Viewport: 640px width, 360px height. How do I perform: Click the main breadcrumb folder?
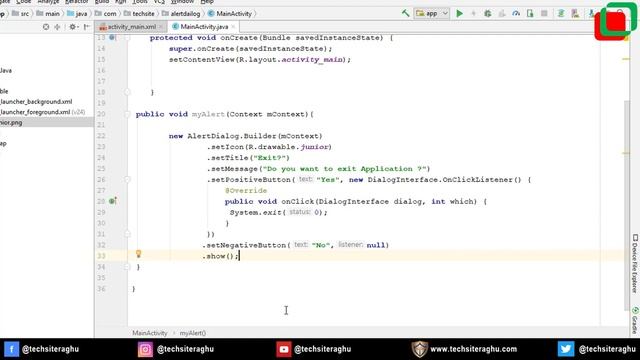point(48,13)
